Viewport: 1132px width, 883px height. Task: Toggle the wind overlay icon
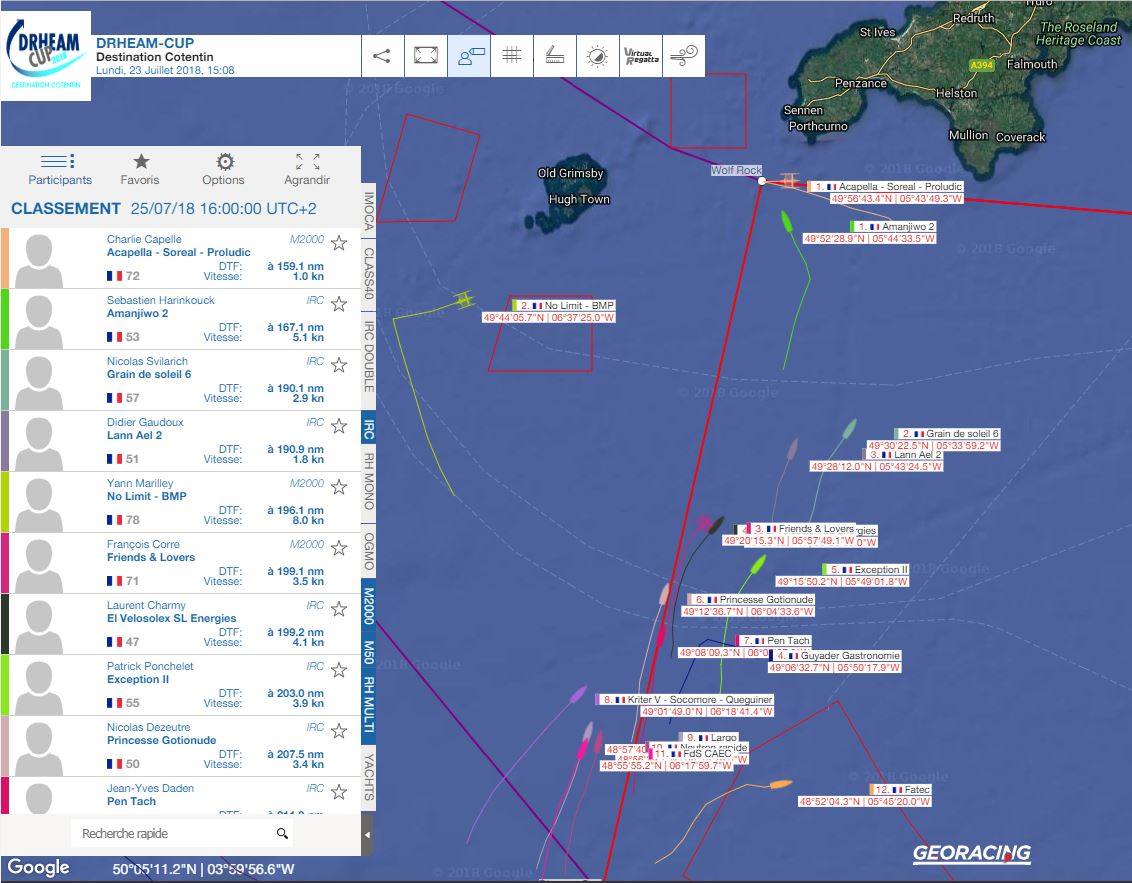pos(684,56)
